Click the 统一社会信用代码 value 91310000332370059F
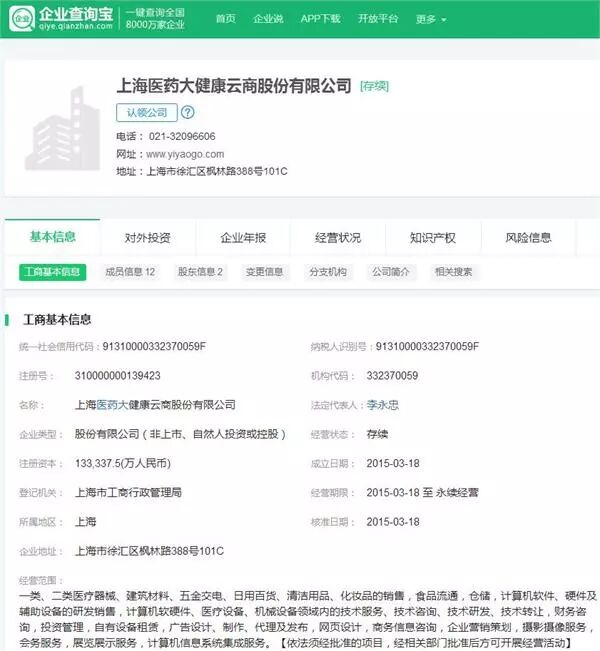Screen dimensions: 600x651 click(x=154, y=346)
